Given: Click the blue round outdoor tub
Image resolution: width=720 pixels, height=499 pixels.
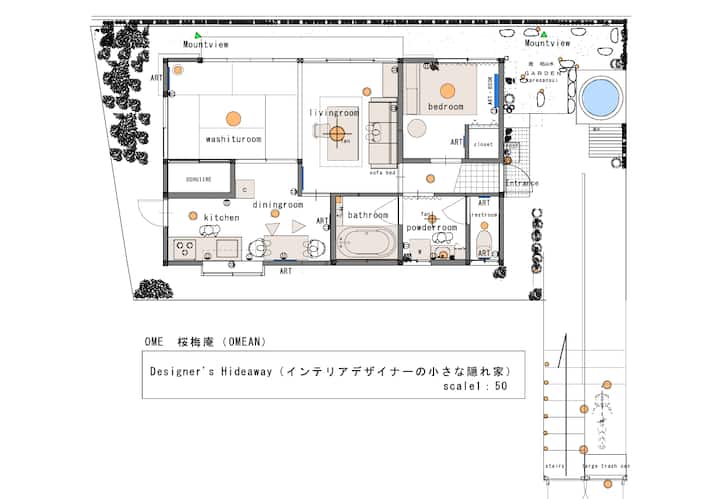Looking at the screenshot, I should click(x=600, y=97).
